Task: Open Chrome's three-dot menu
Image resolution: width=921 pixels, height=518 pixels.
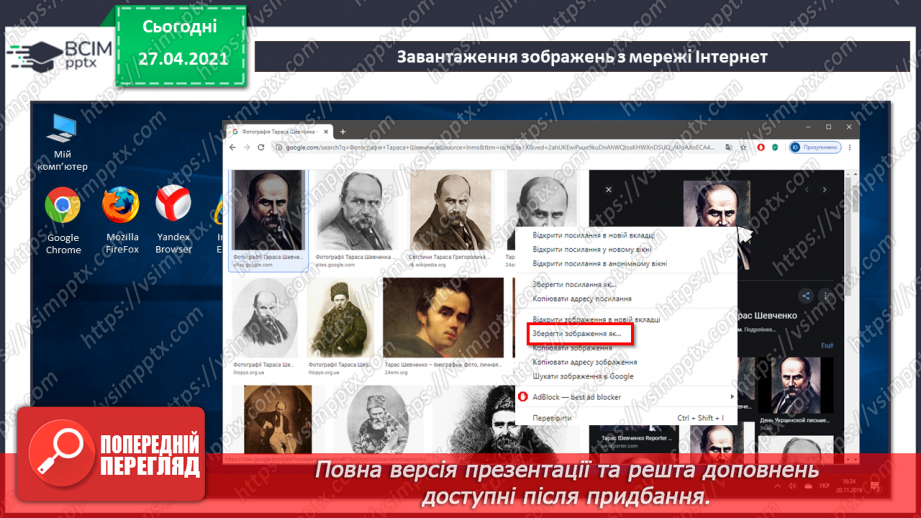Action: pos(849,147)
